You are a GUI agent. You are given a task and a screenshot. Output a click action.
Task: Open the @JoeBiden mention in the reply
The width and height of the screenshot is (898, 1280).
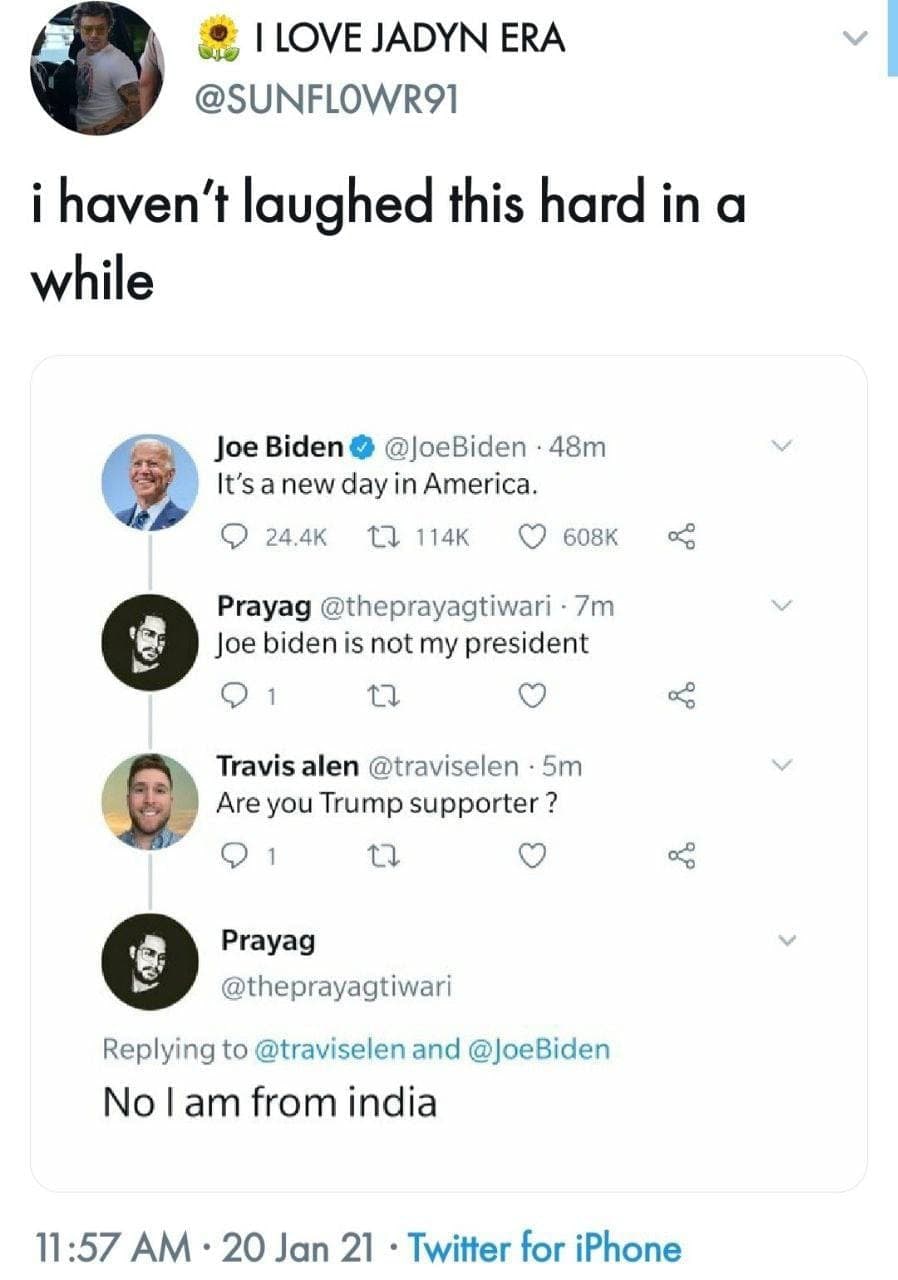539,1049
